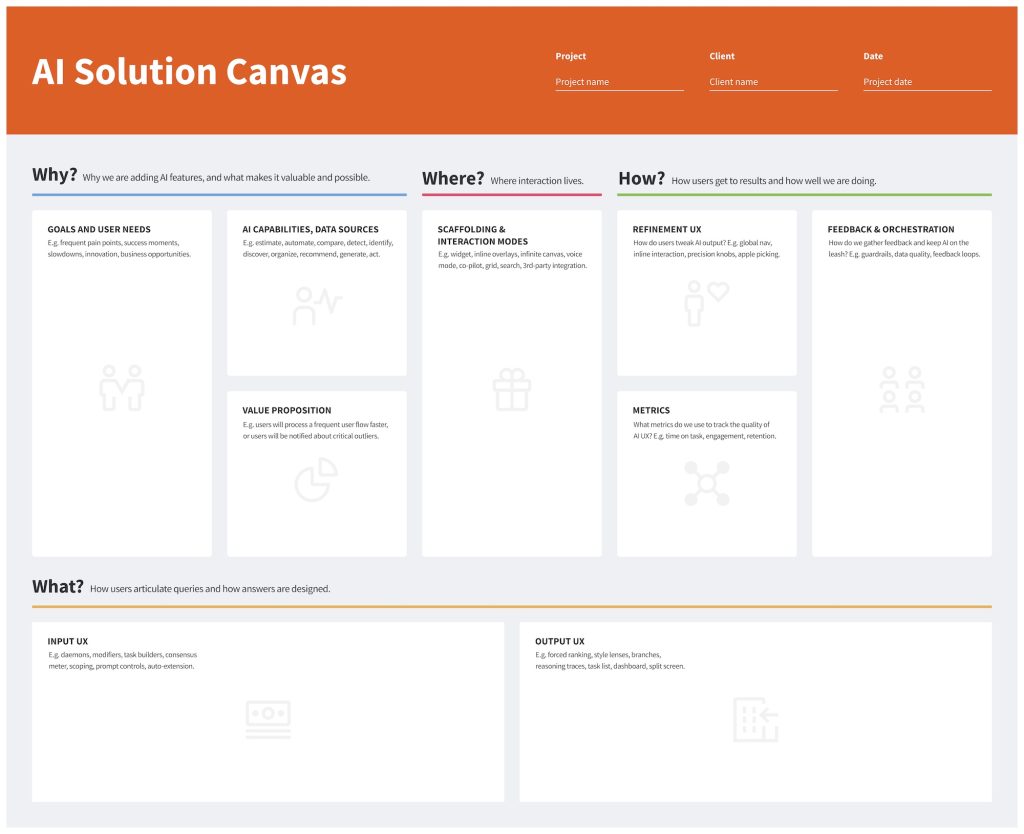
Task: Select the How? section heading
Action: pyautogui.click(x=641, y=178)
